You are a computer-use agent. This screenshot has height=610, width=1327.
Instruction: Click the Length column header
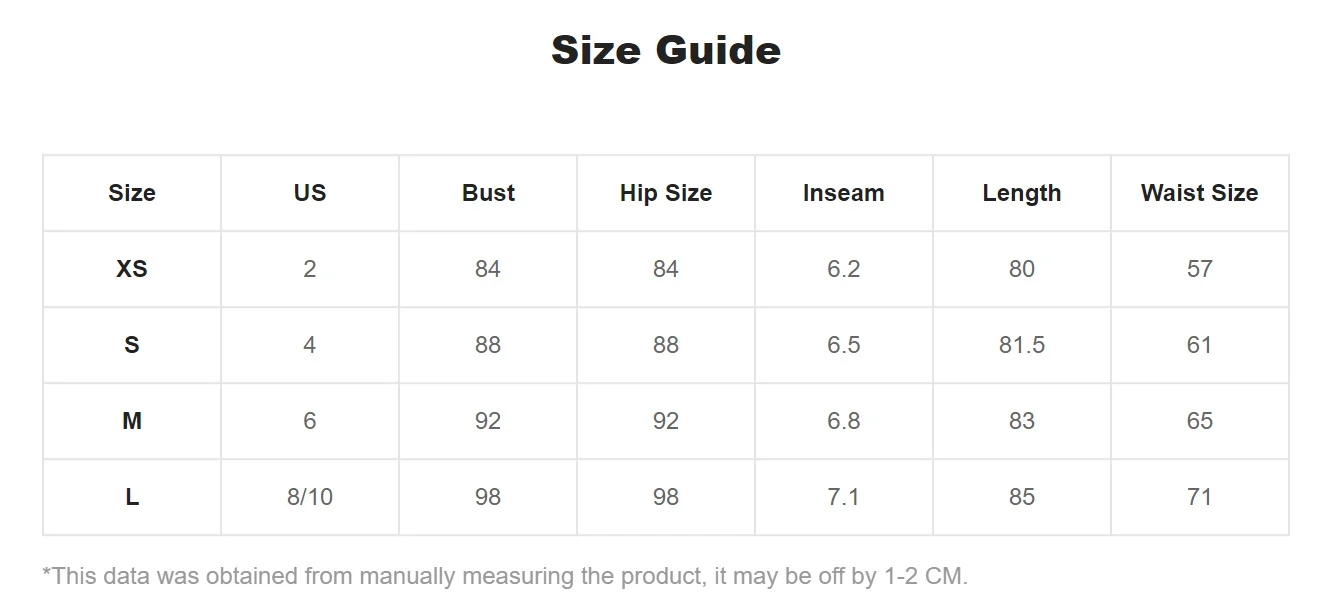(1022, 193)
